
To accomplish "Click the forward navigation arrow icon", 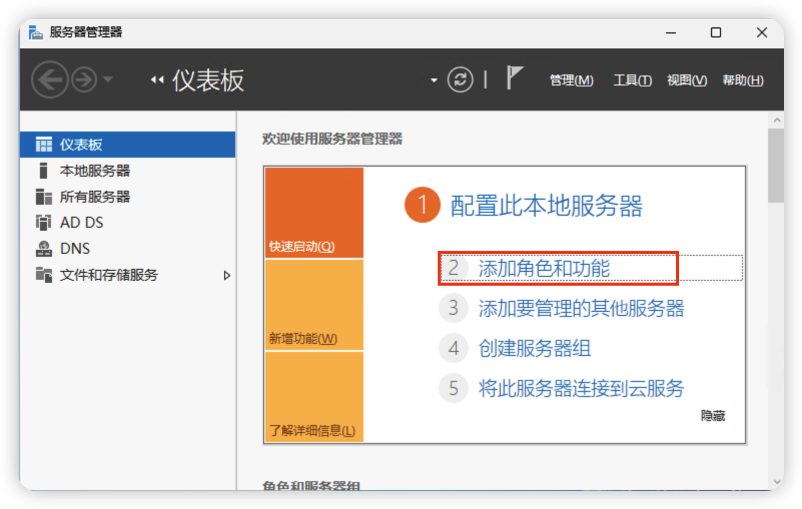I will [x=84, y=80].
